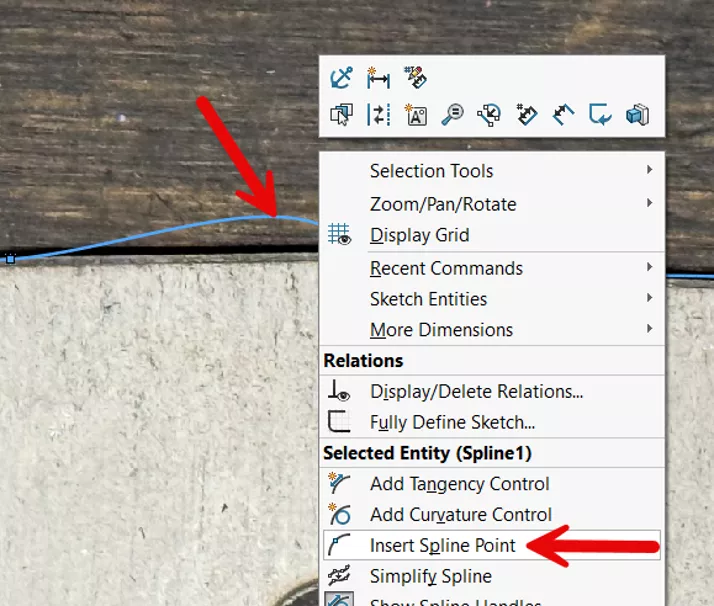Image resolution: width=714 pixels, height=606 pixels.
Task: Expand the Sketch Entities arrow
Action: tap(649, 298)
